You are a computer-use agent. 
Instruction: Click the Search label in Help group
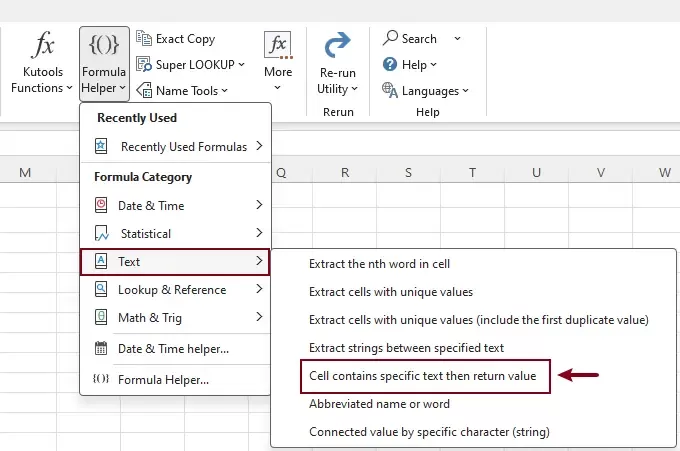pos(419,39)
